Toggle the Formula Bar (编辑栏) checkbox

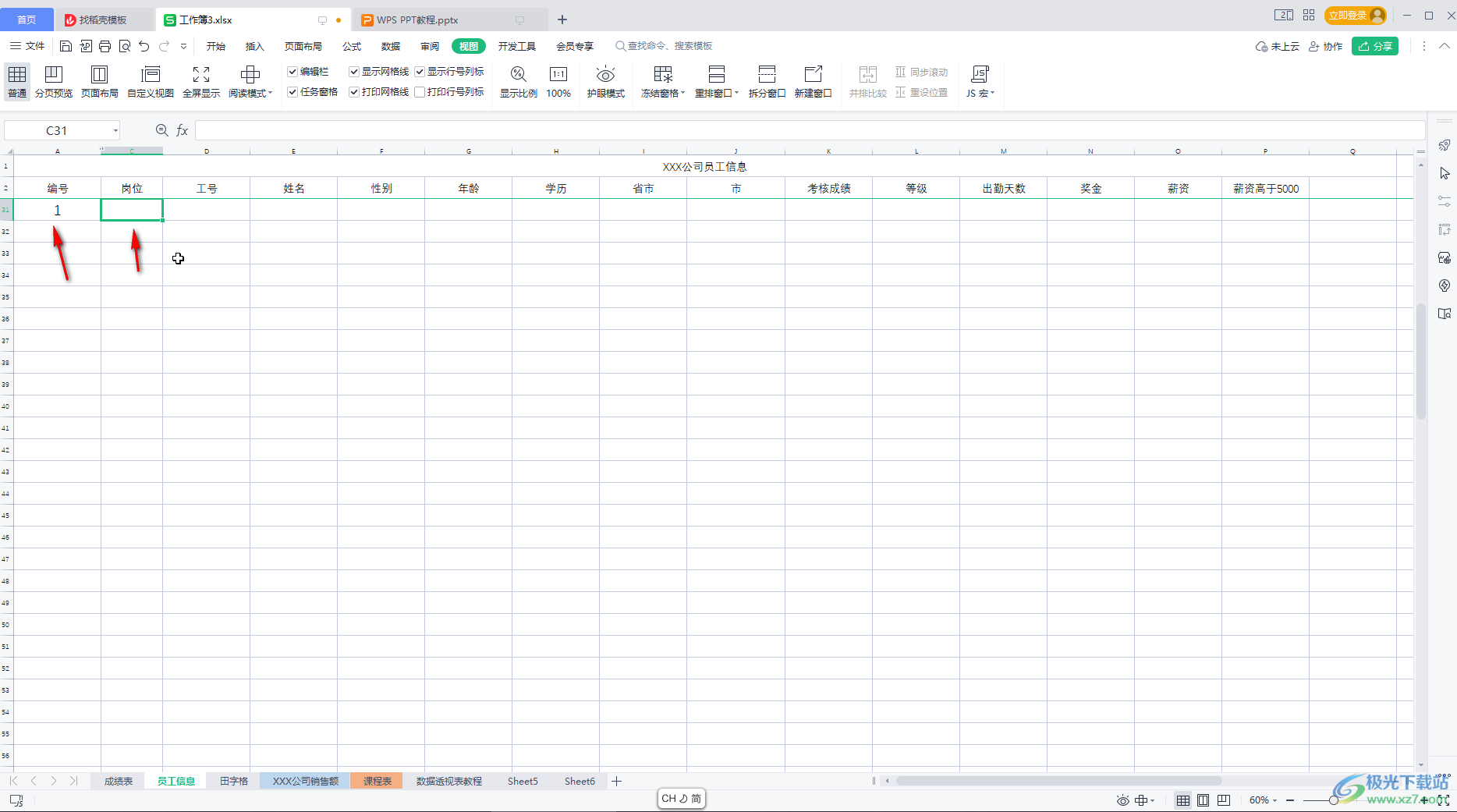click(292, 72)
